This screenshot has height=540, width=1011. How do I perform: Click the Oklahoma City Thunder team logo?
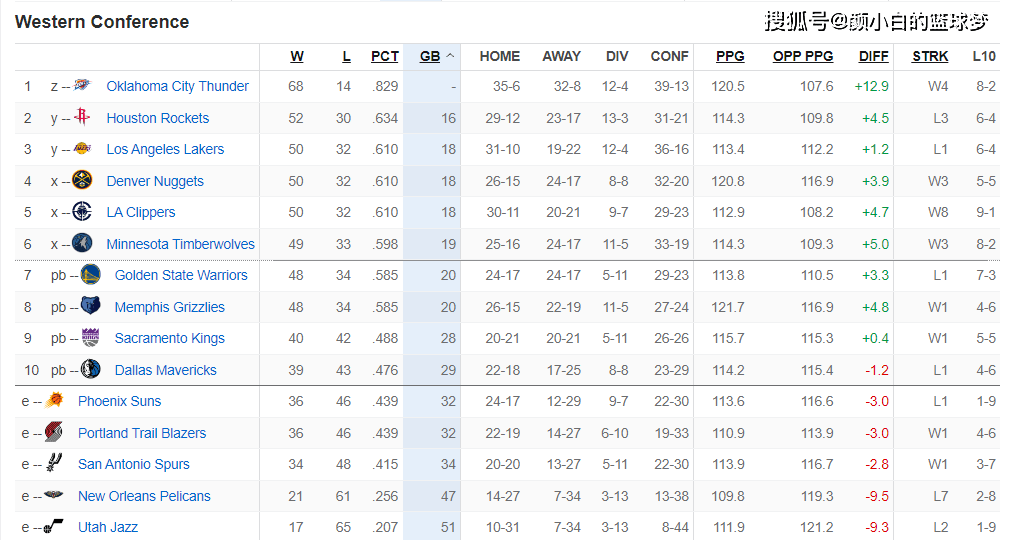pyautogui.click(x=82, y=85)
